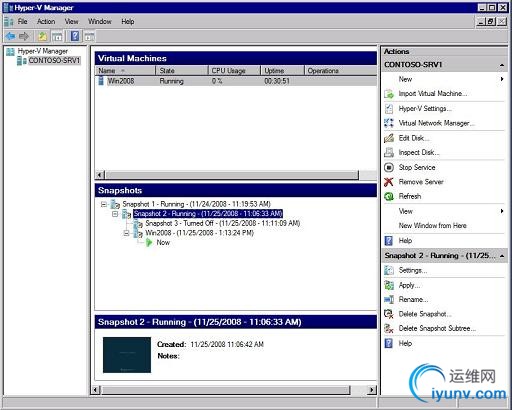Image resolution: width=512 pixels, height=410 pixels.
Task: Click the Hyper-V Manager root node icon
Action: (x=11, y=51)
